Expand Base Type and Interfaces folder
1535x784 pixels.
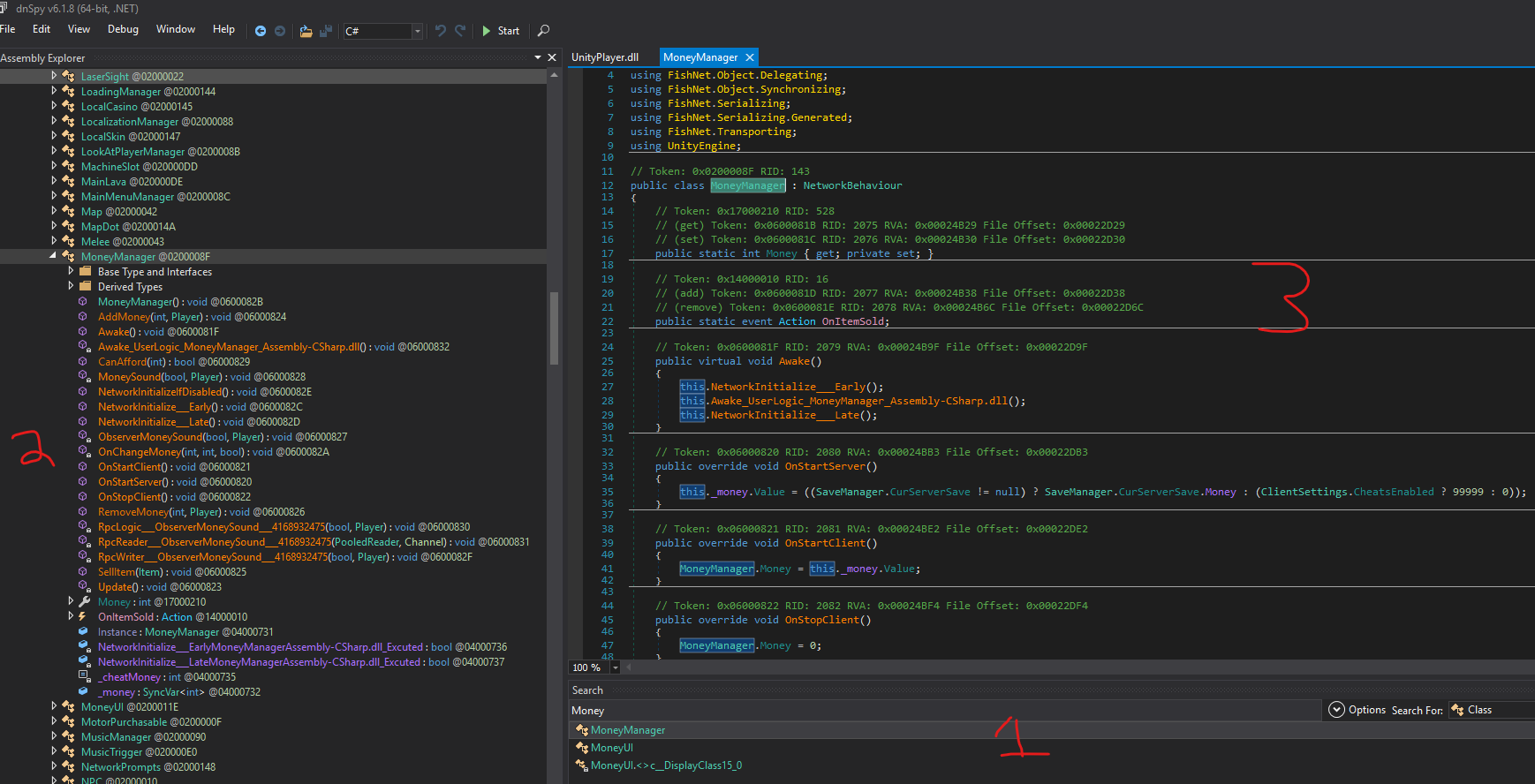tap(71, 271)
